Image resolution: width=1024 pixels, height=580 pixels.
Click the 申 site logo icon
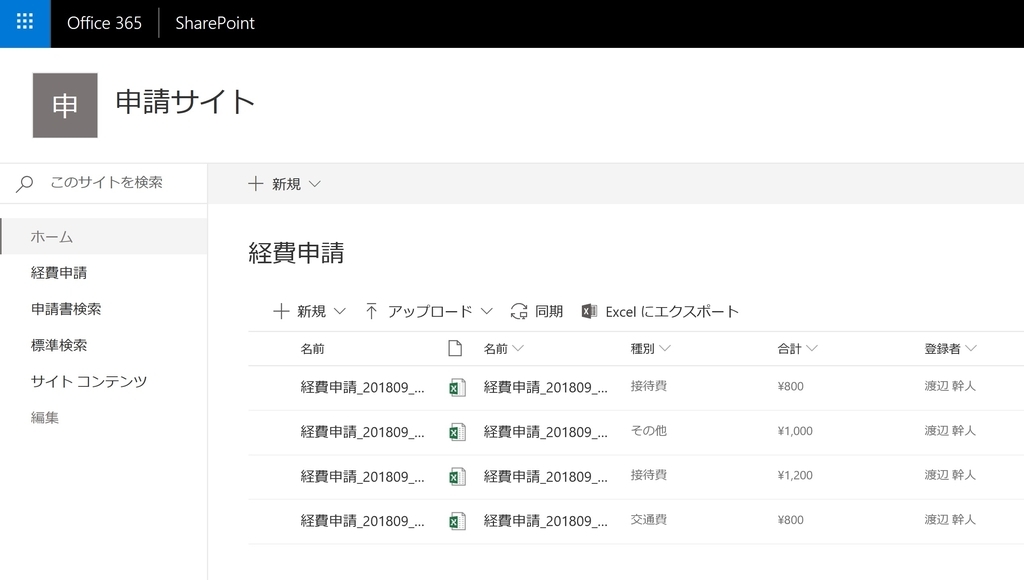[65, 104]
